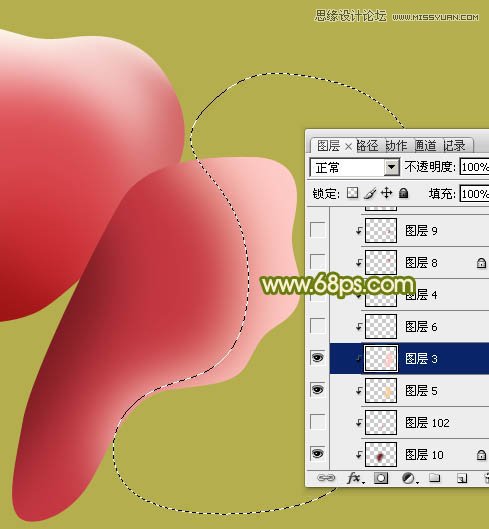The width and height of the screenshot is (489, 529).
Task: Create a new group folder
Action: tap(434, 478)
